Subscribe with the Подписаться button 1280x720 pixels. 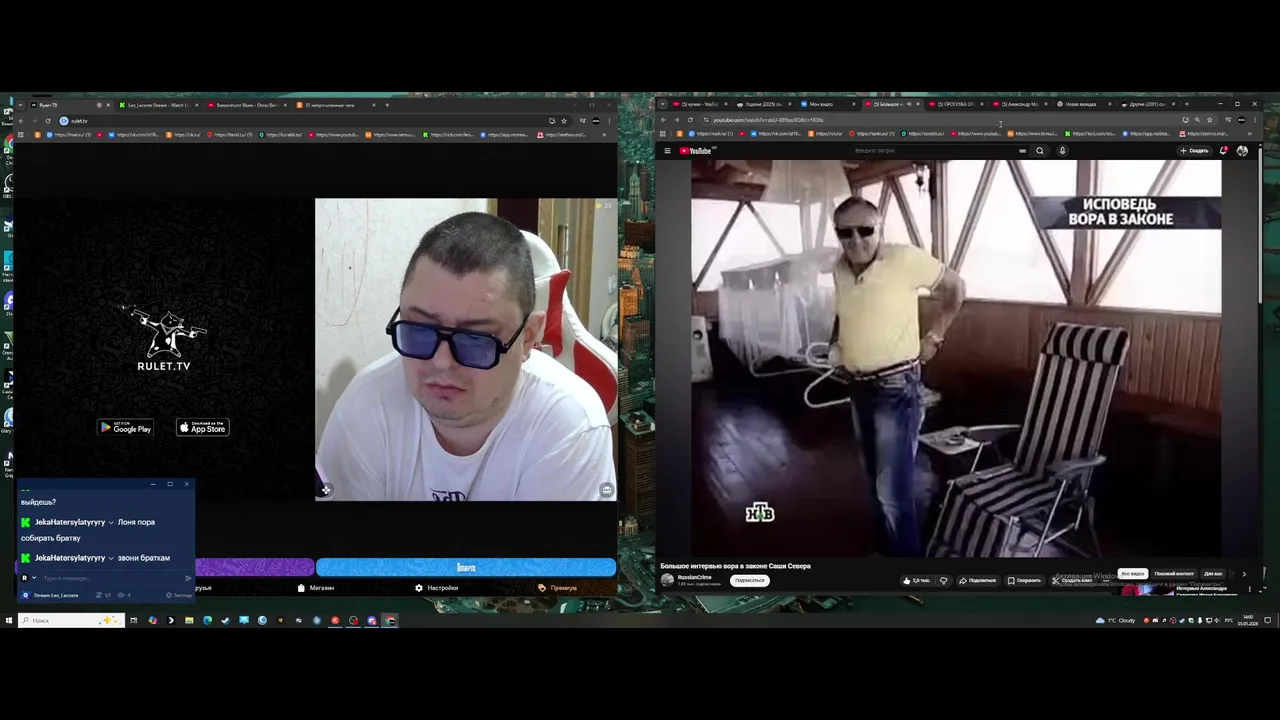749,580
